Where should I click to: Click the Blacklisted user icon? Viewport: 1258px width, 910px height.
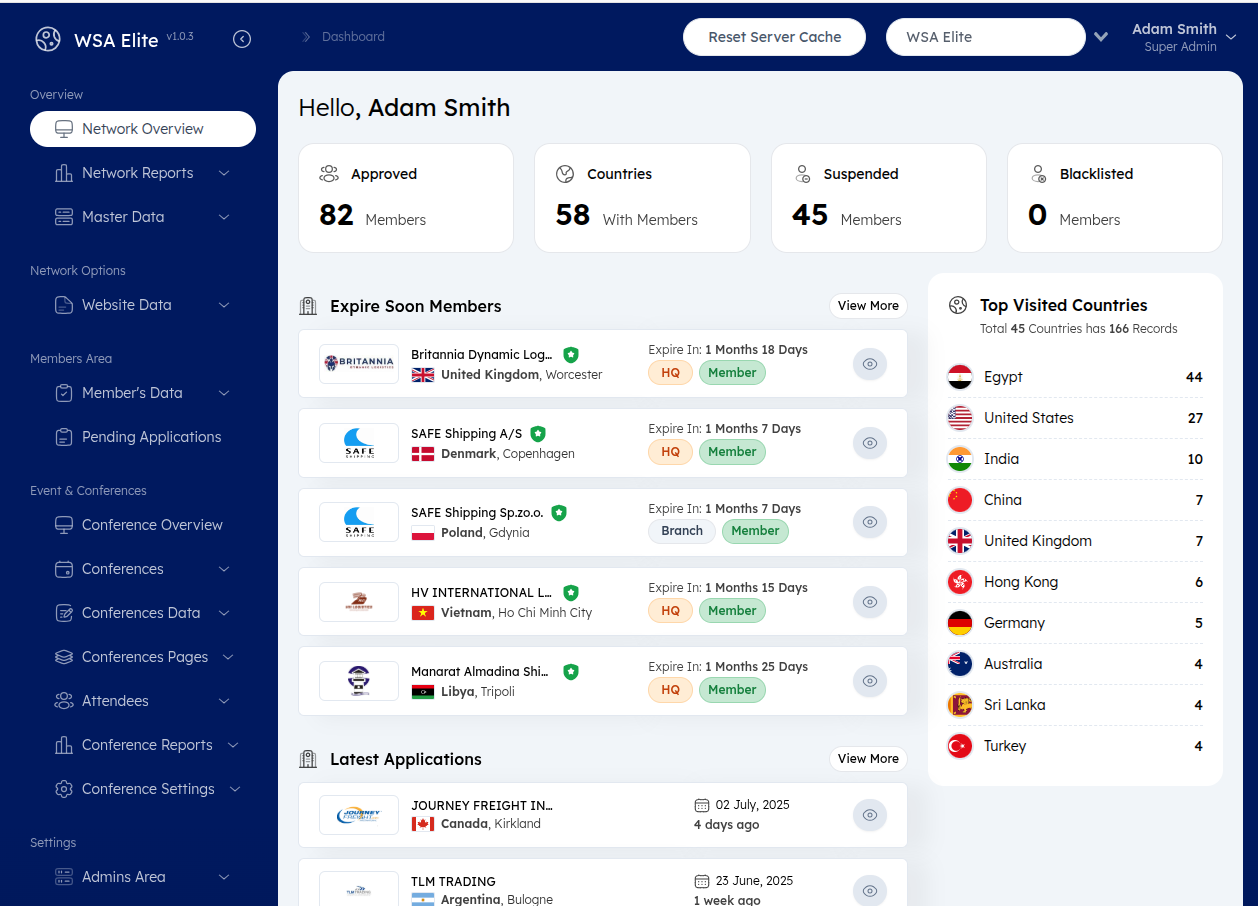[x=1038, y=174]
